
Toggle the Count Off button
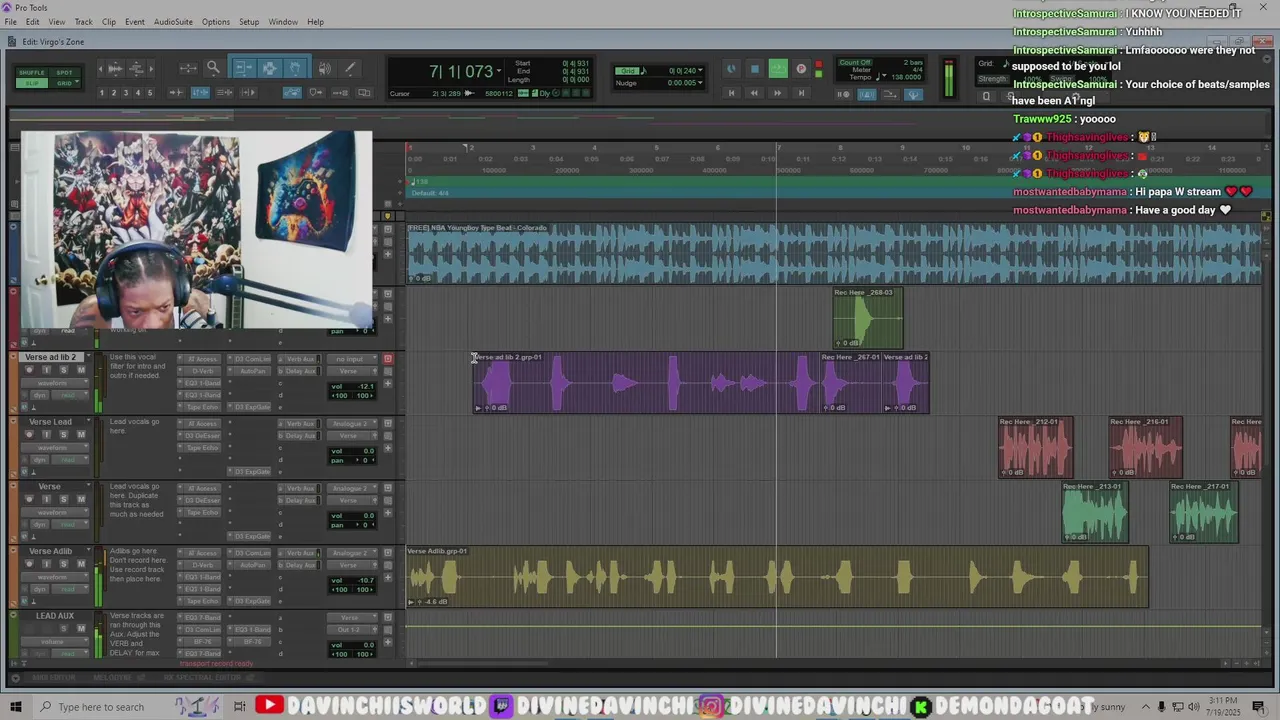tap(855, 63)
